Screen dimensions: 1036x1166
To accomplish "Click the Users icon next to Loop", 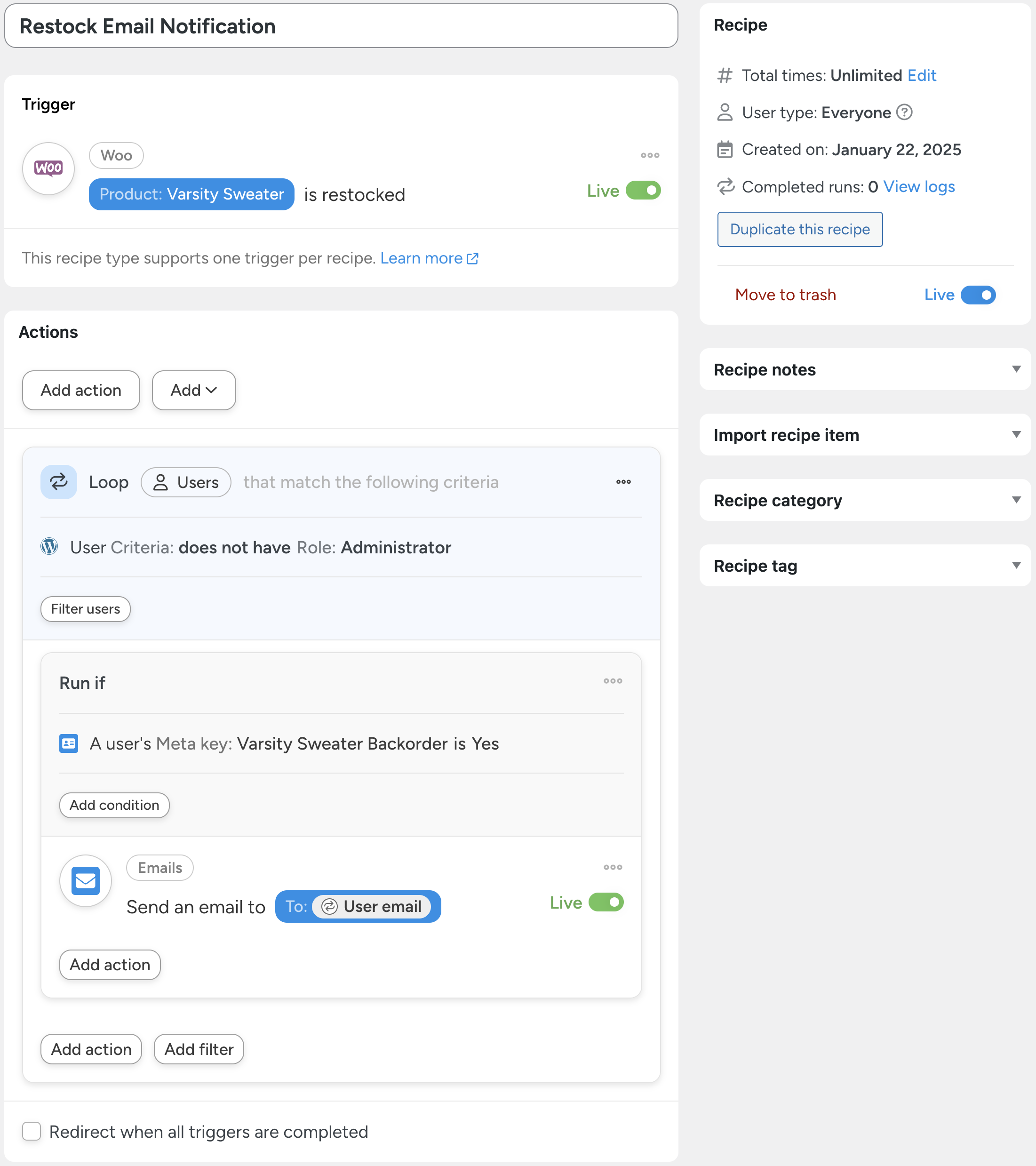I will 162,482.
